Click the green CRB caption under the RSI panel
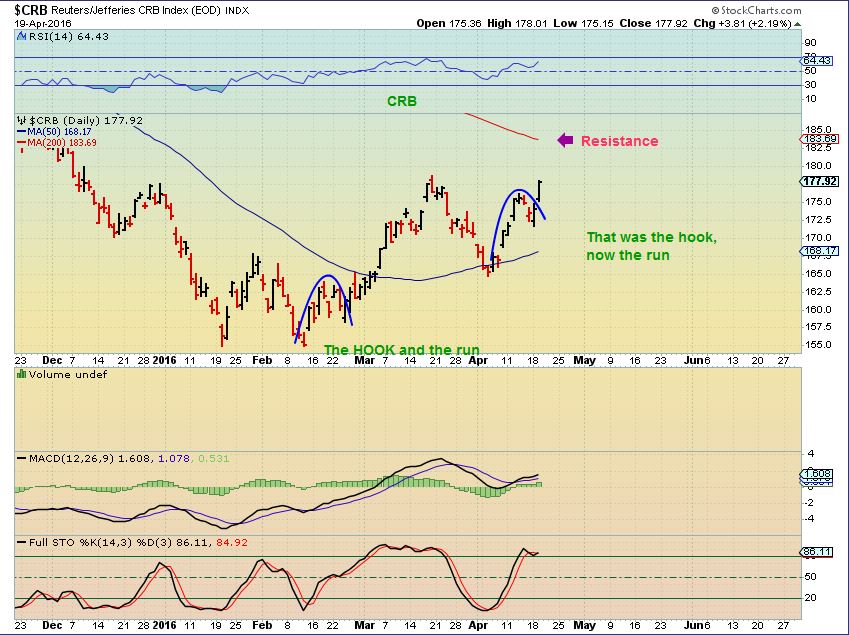The width and height of the screenshot is (849, 635). (402, 101)
